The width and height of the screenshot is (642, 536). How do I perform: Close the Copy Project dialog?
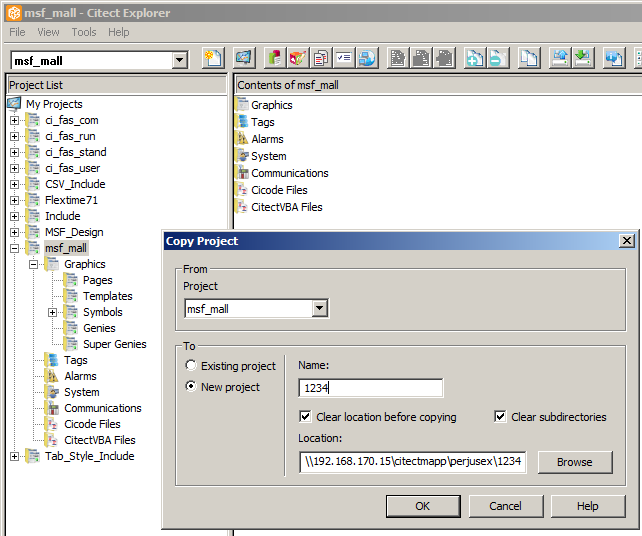point(627,240)
